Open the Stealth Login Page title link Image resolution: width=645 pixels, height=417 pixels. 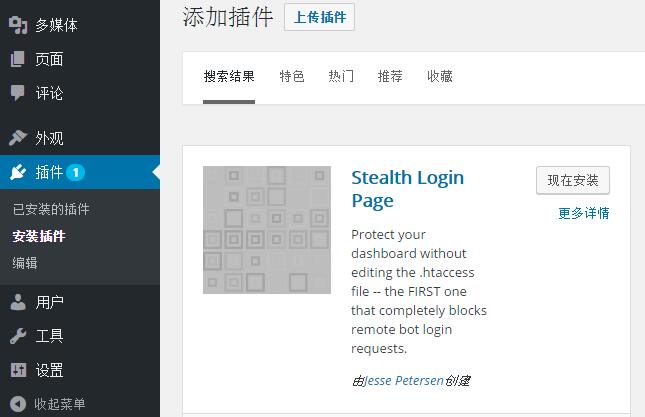[x=408, y=189]
